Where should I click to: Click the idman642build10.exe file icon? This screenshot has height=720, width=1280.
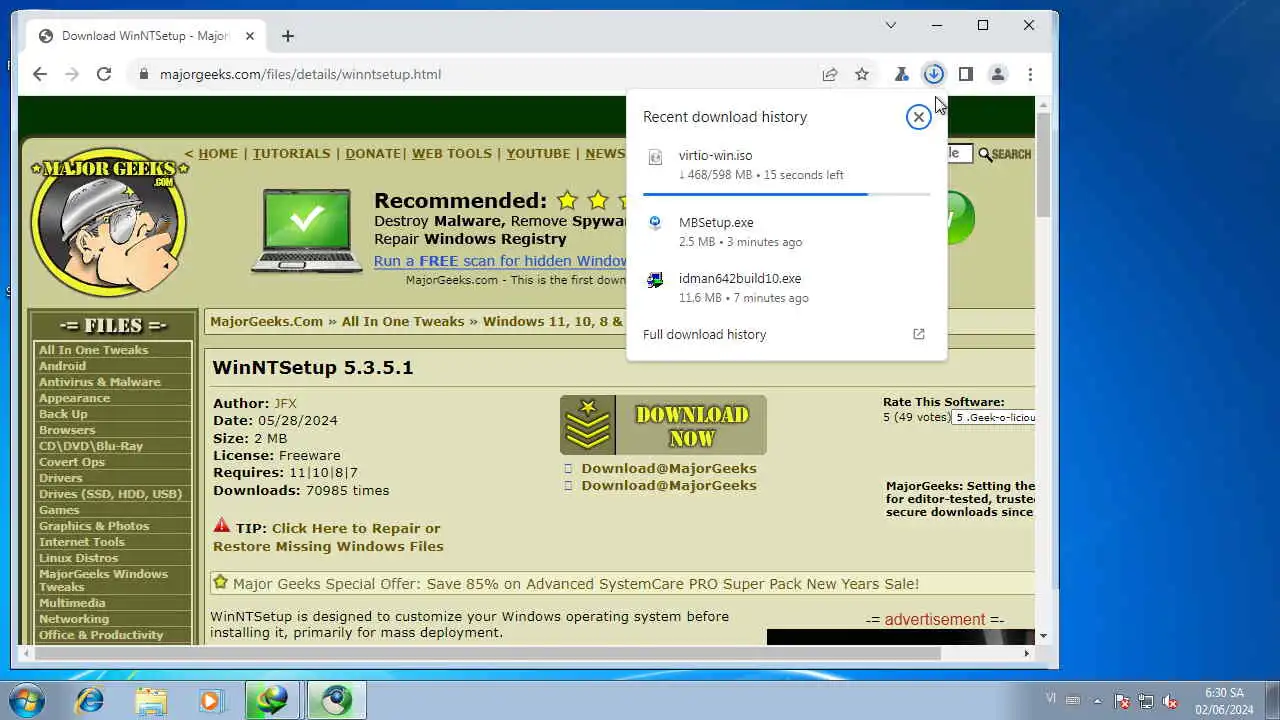(x=655, y=280)
